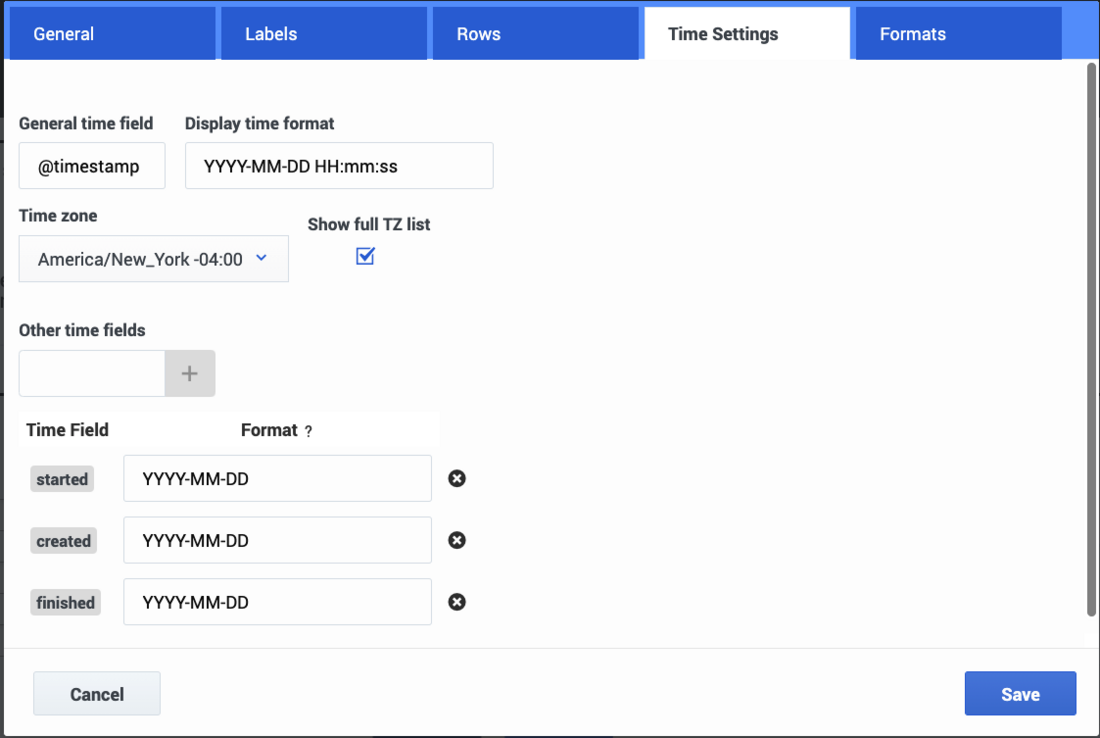Switch to the Labels tab

click(324, 34)
